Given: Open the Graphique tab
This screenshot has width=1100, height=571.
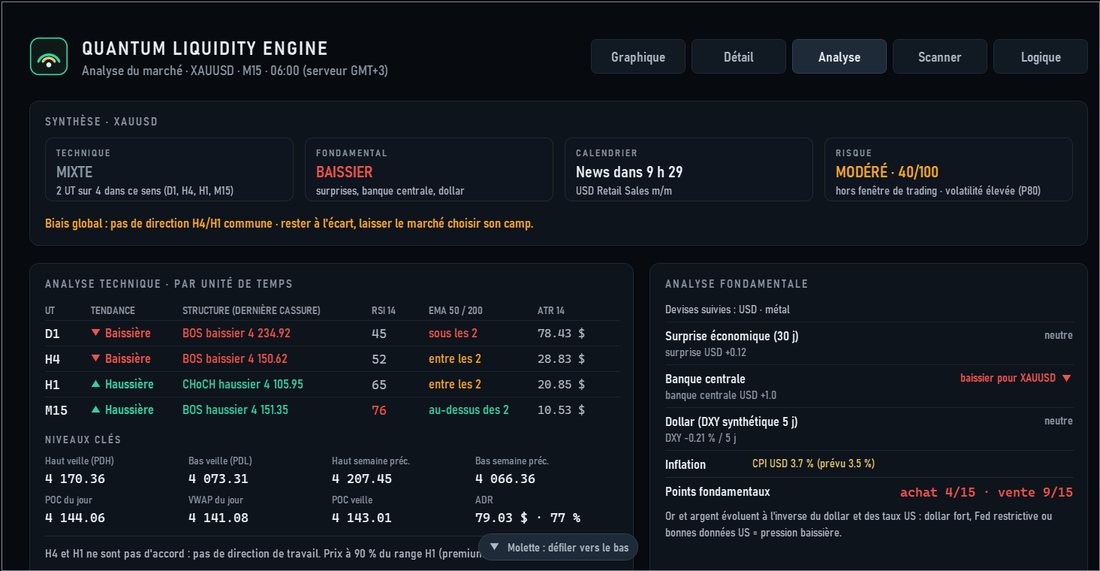Looking at the screenshot, I should click(x=638, y=57).
